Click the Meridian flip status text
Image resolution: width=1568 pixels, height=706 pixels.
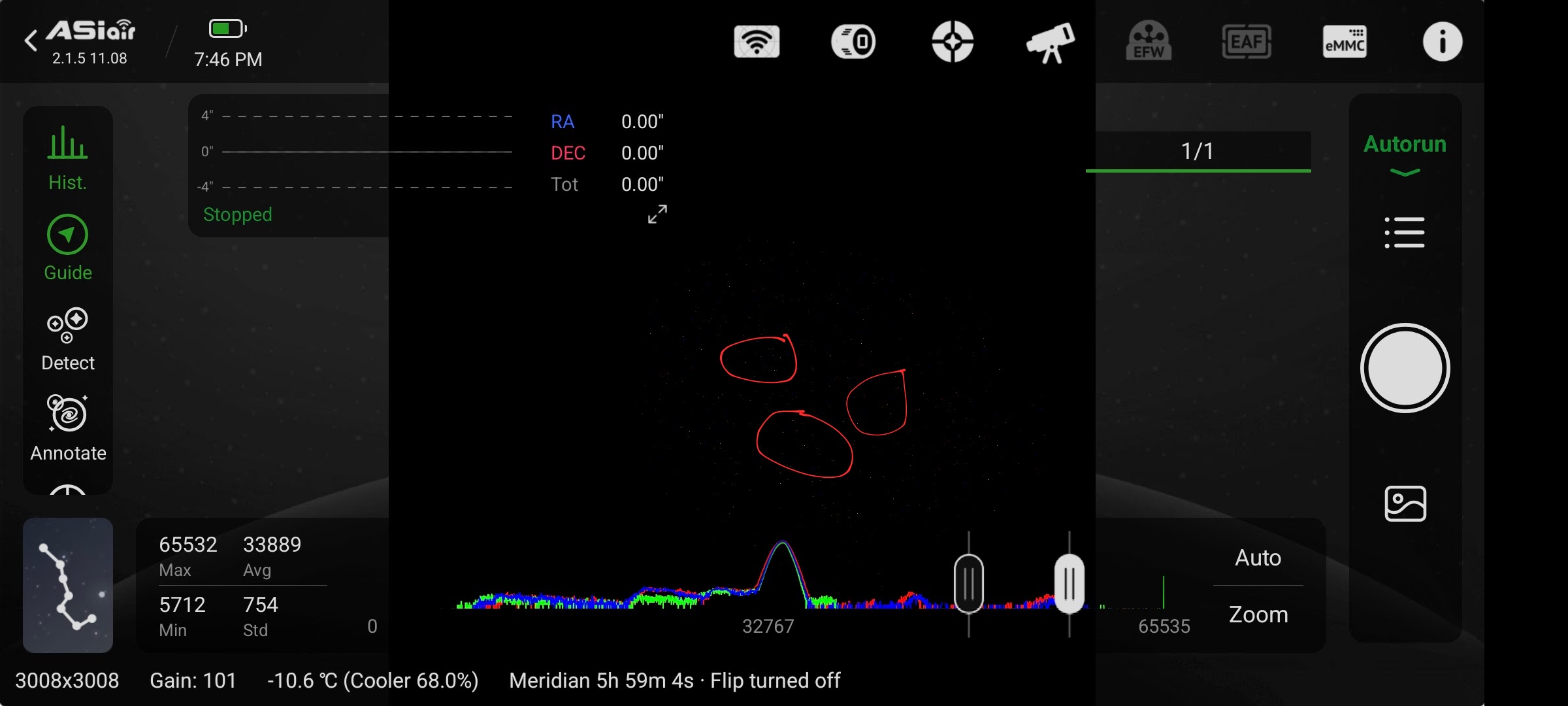pyautogui.click(x=674, y=681)
